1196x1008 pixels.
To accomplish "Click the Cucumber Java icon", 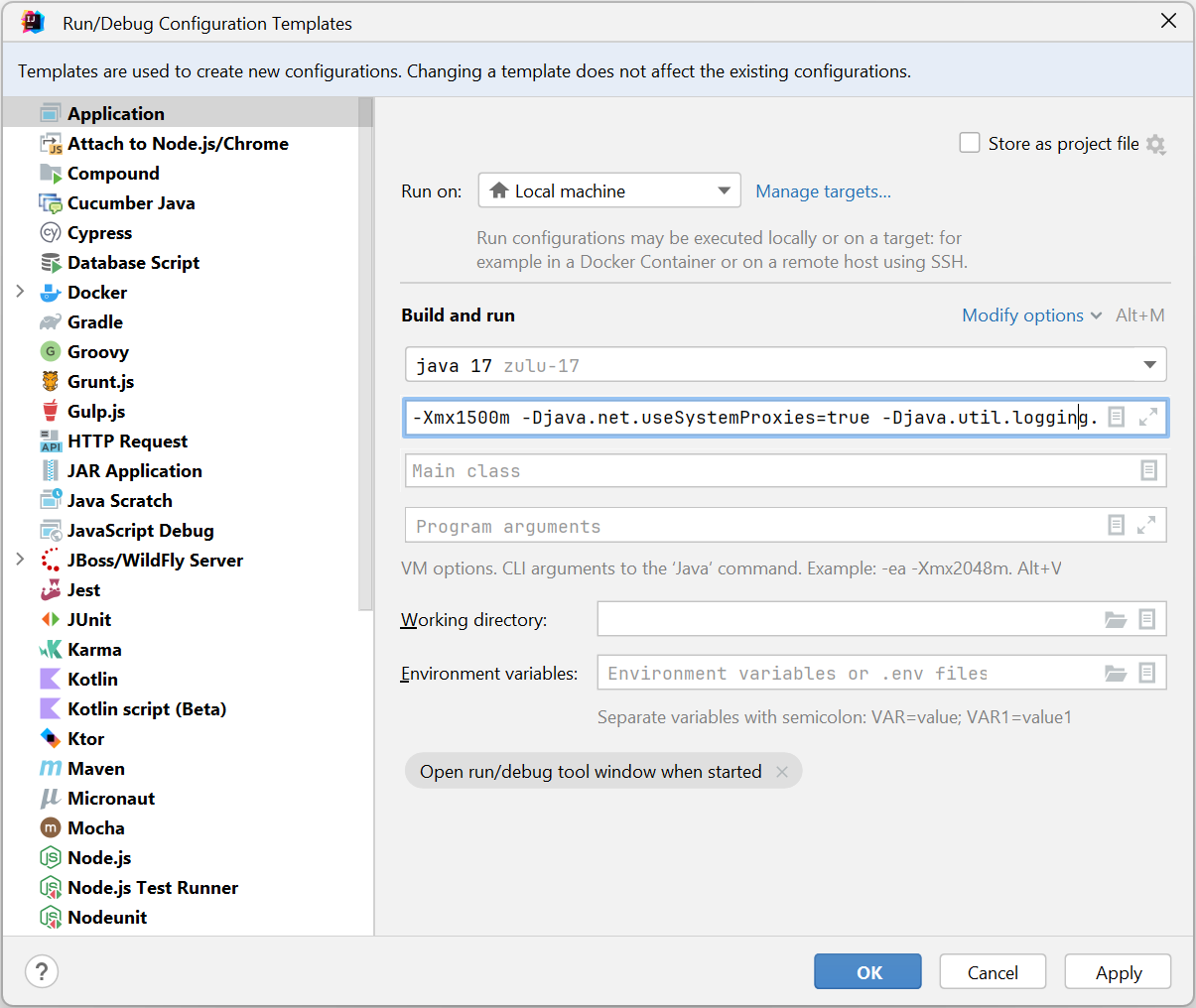I will (51, 202).
